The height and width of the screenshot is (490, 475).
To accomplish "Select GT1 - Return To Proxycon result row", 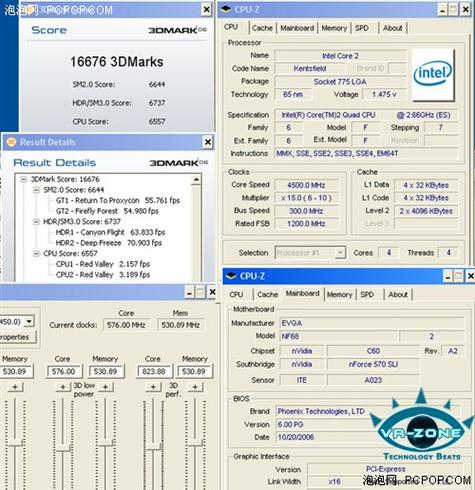I will click(118, 200).
